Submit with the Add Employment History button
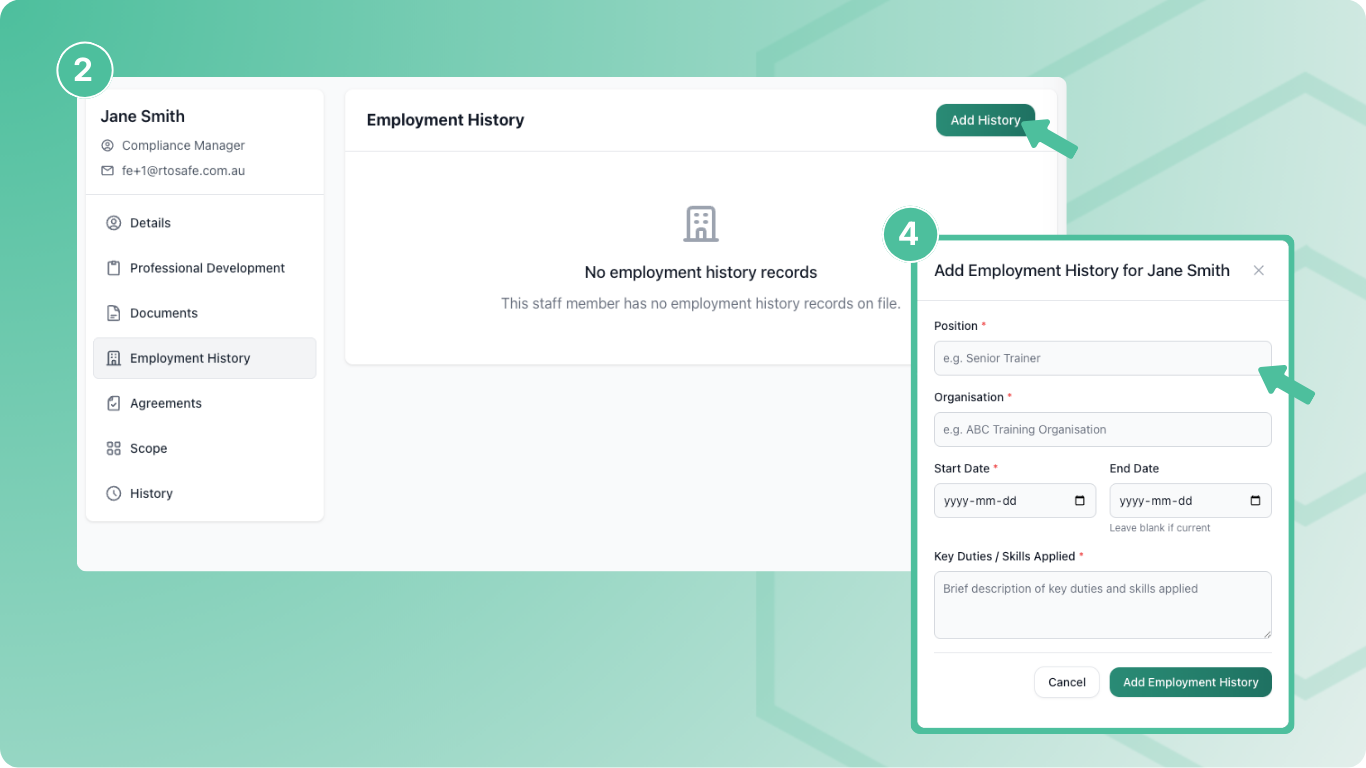The image size is (1366, 768). 1190,682
